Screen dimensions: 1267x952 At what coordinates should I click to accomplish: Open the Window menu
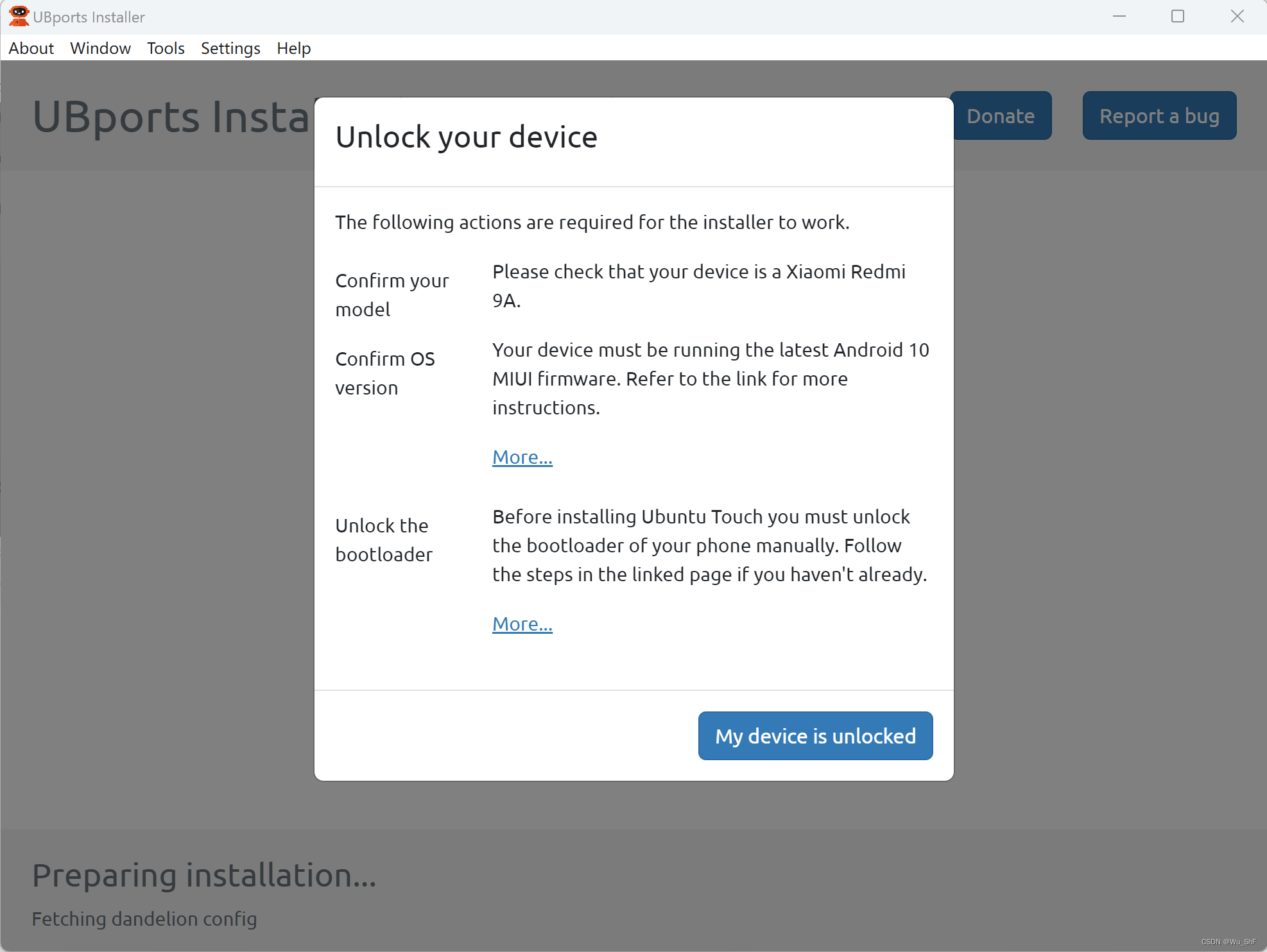point(100,47)
